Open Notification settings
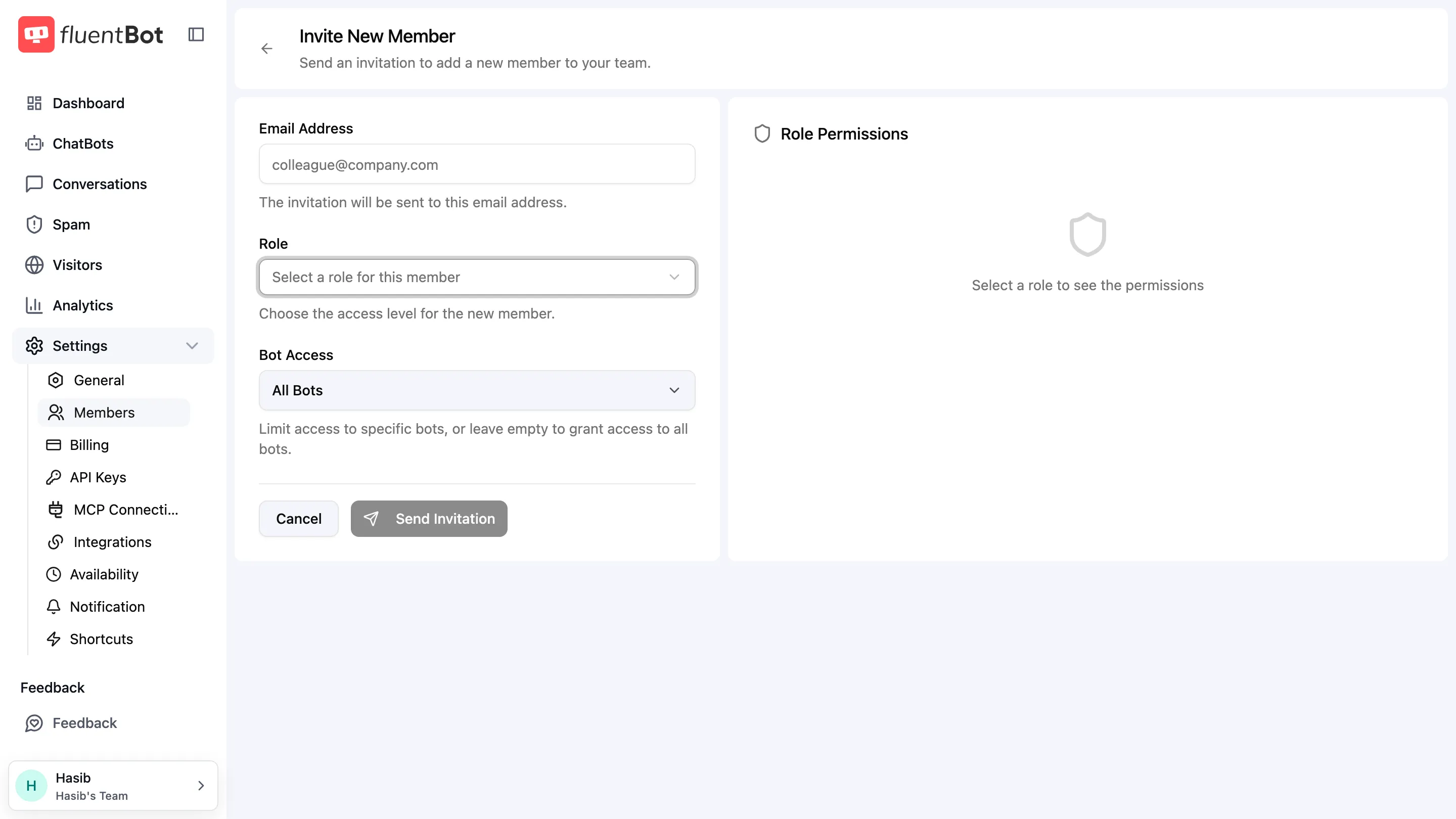The height and width of the screenshot is (819, 1456). (x=114, y=607)
